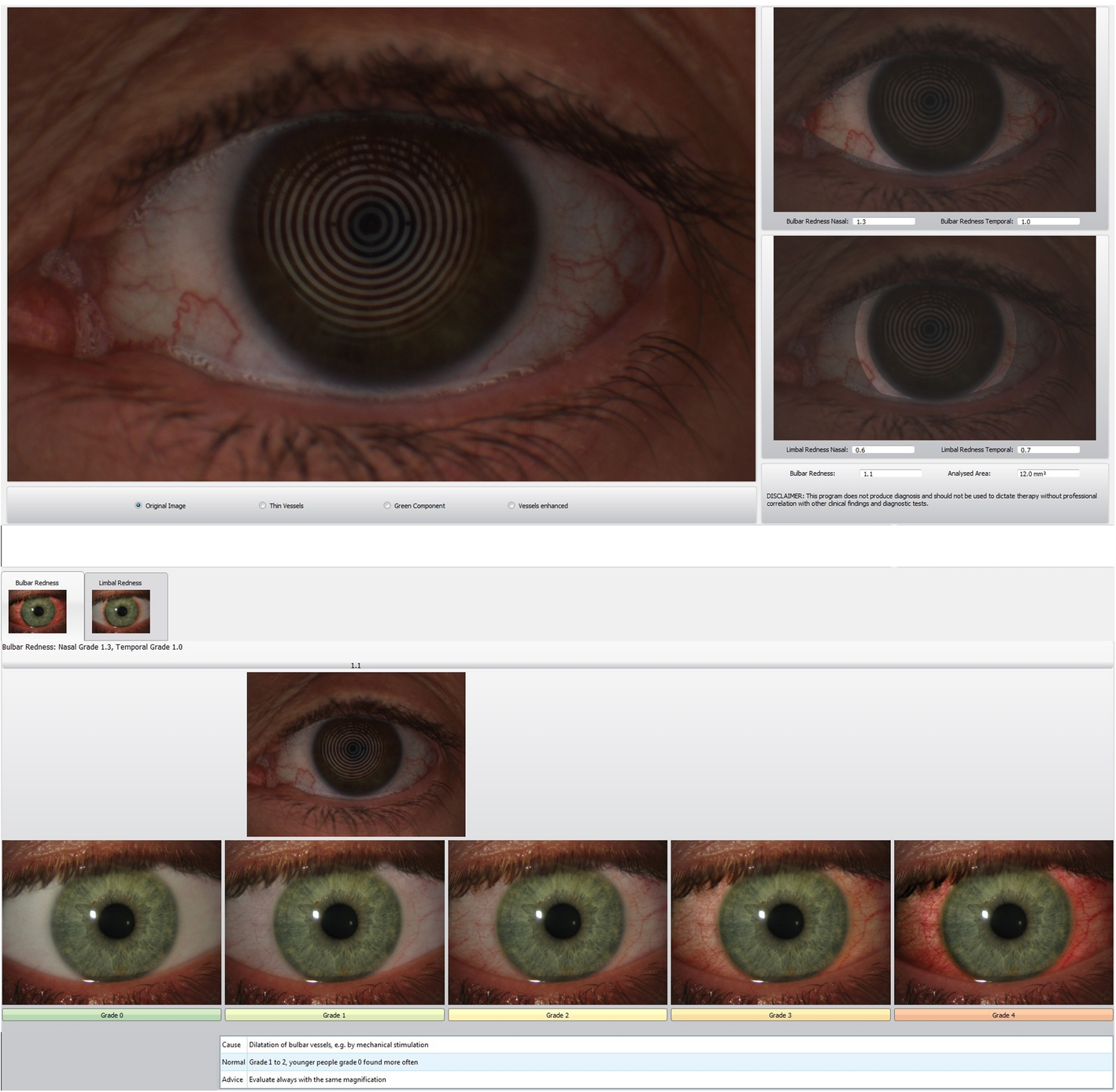Click the light green Grade 1 label bar
Viewport: 1116px width, 1092px height.
click(x=334, y=1015)
